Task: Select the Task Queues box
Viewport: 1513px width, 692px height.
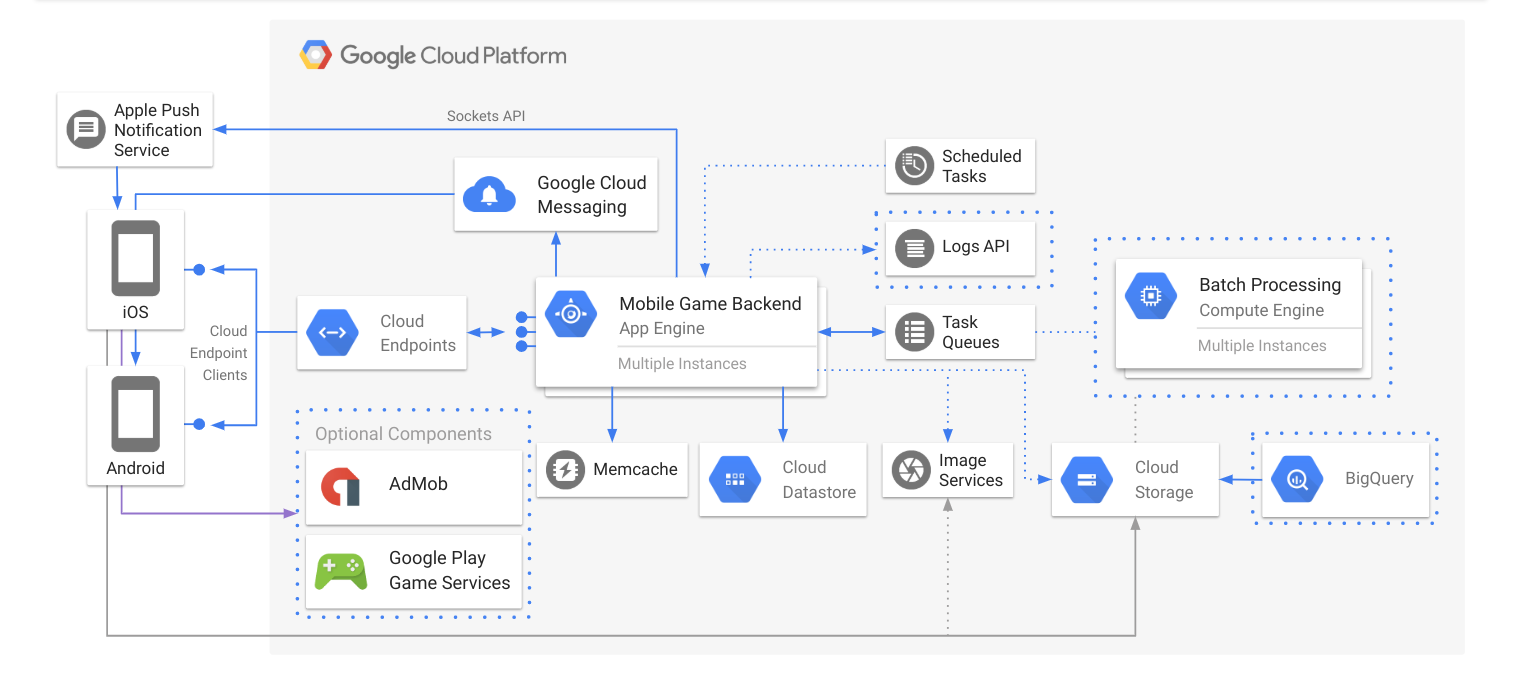Action: click(959, 331)
